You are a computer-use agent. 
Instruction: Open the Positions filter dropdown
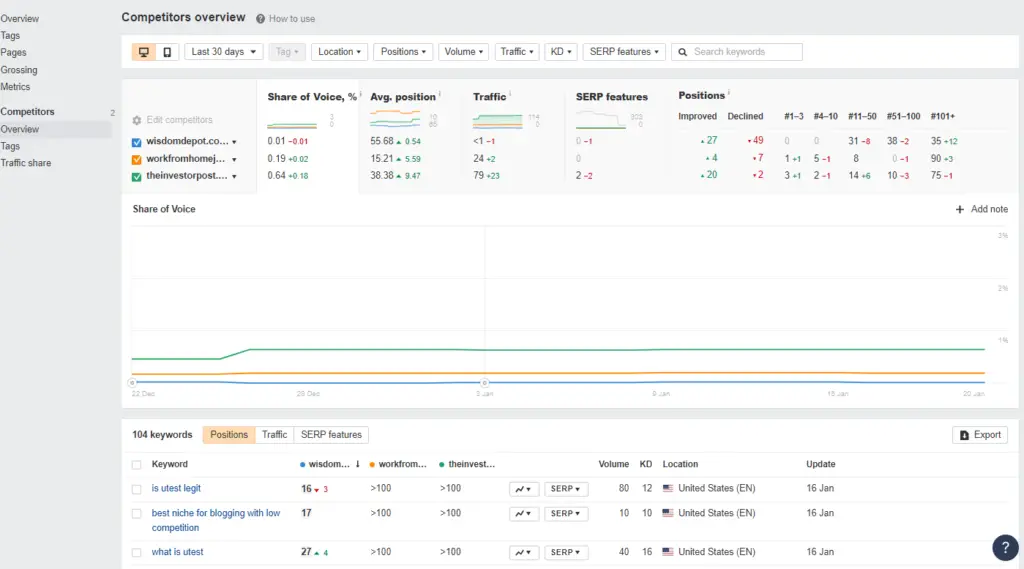click(403, 52)
